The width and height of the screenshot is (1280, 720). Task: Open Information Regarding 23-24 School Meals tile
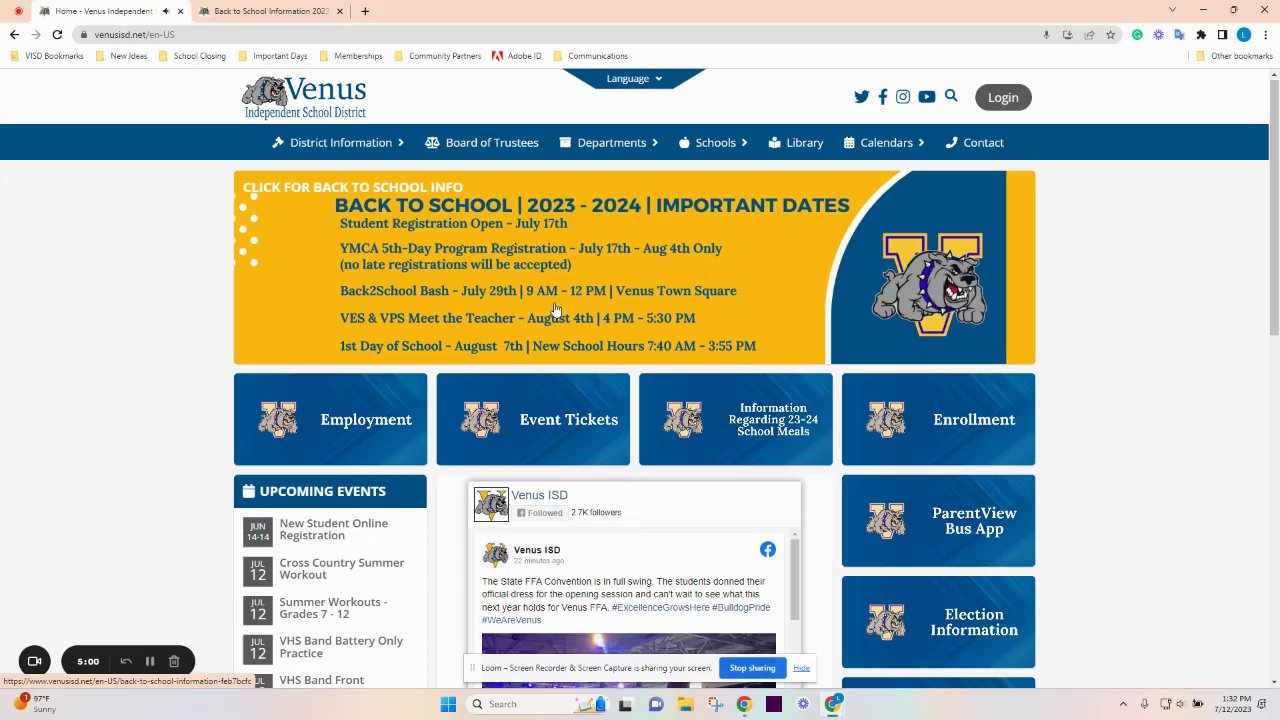tap(735, 419)
